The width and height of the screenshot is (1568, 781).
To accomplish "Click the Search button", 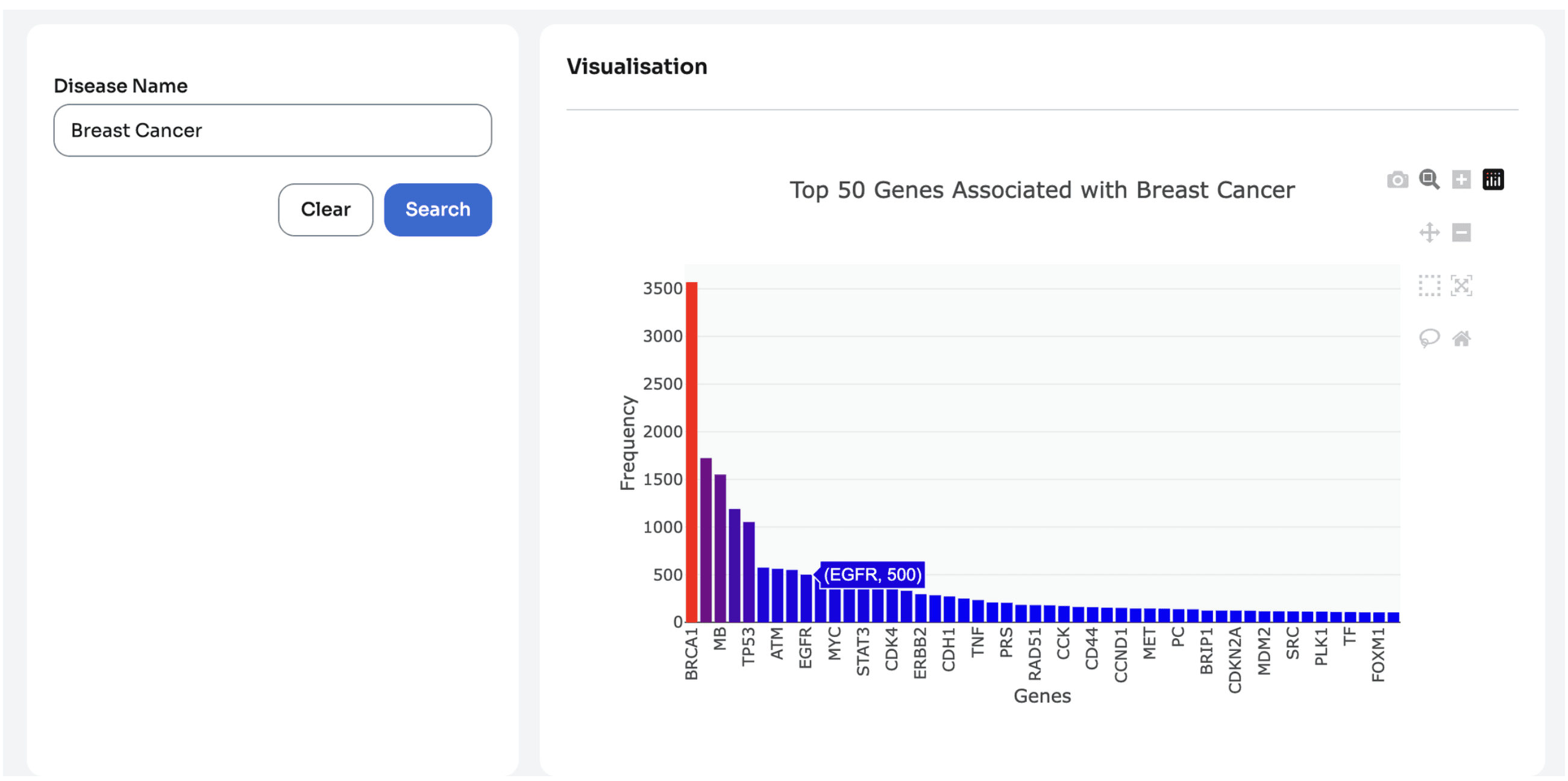I will pos(437,209).
